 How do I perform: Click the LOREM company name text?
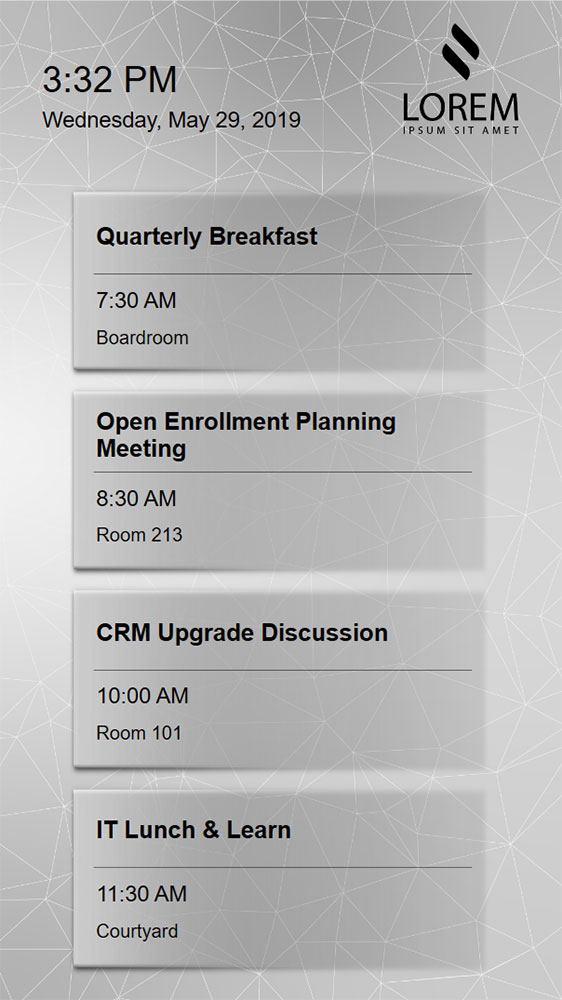click(461, 107)
